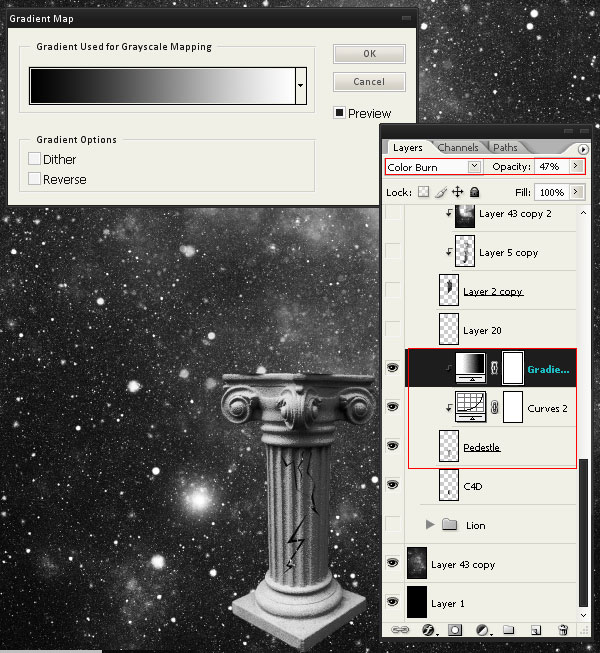
Task: Create a new group folder icon
Action: coord(509,630)
